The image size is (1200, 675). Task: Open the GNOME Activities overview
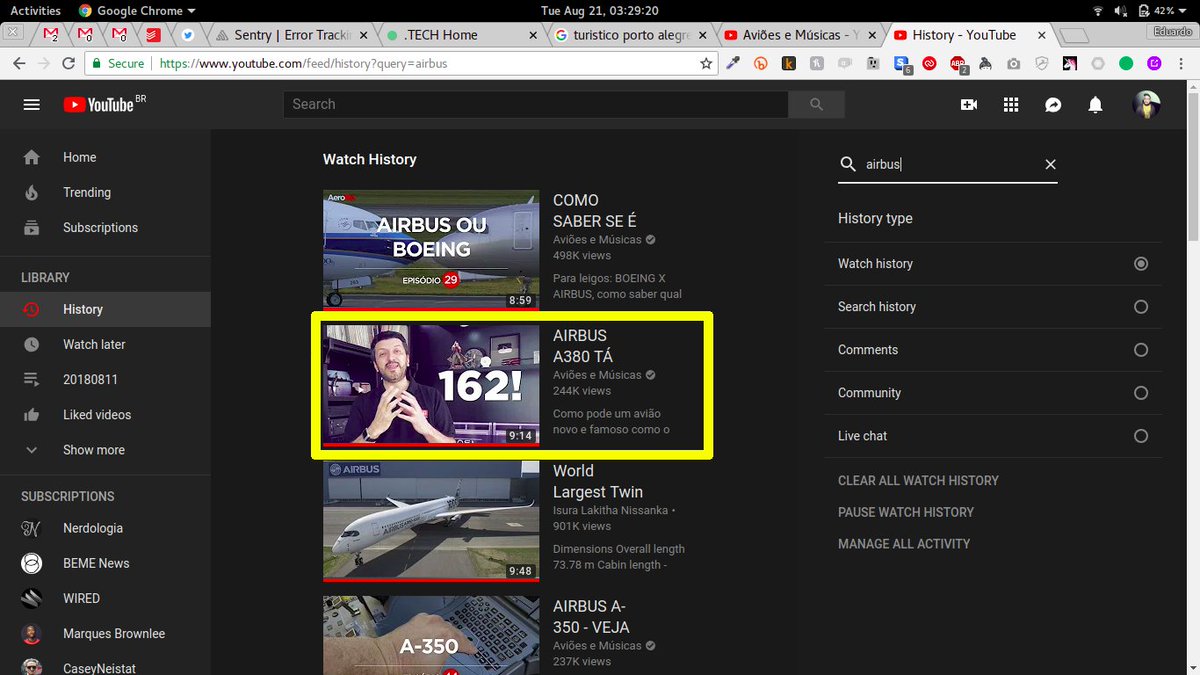pyautogui.click(x=35, y=10)
